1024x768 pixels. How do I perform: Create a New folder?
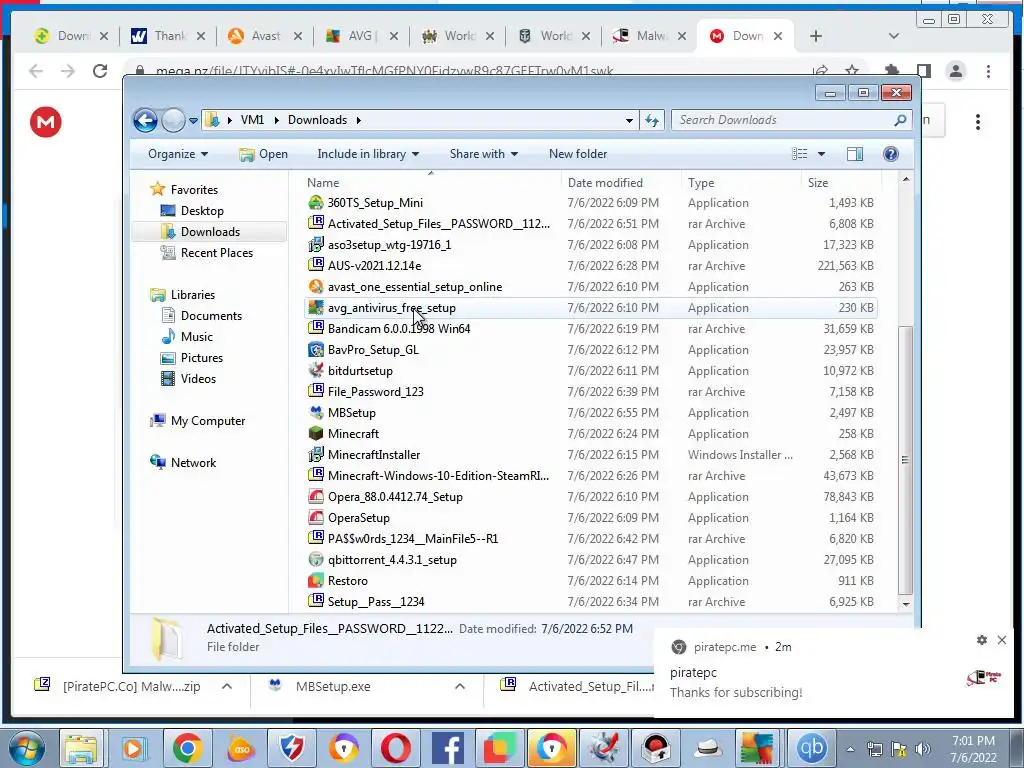[x=578, y=154]
